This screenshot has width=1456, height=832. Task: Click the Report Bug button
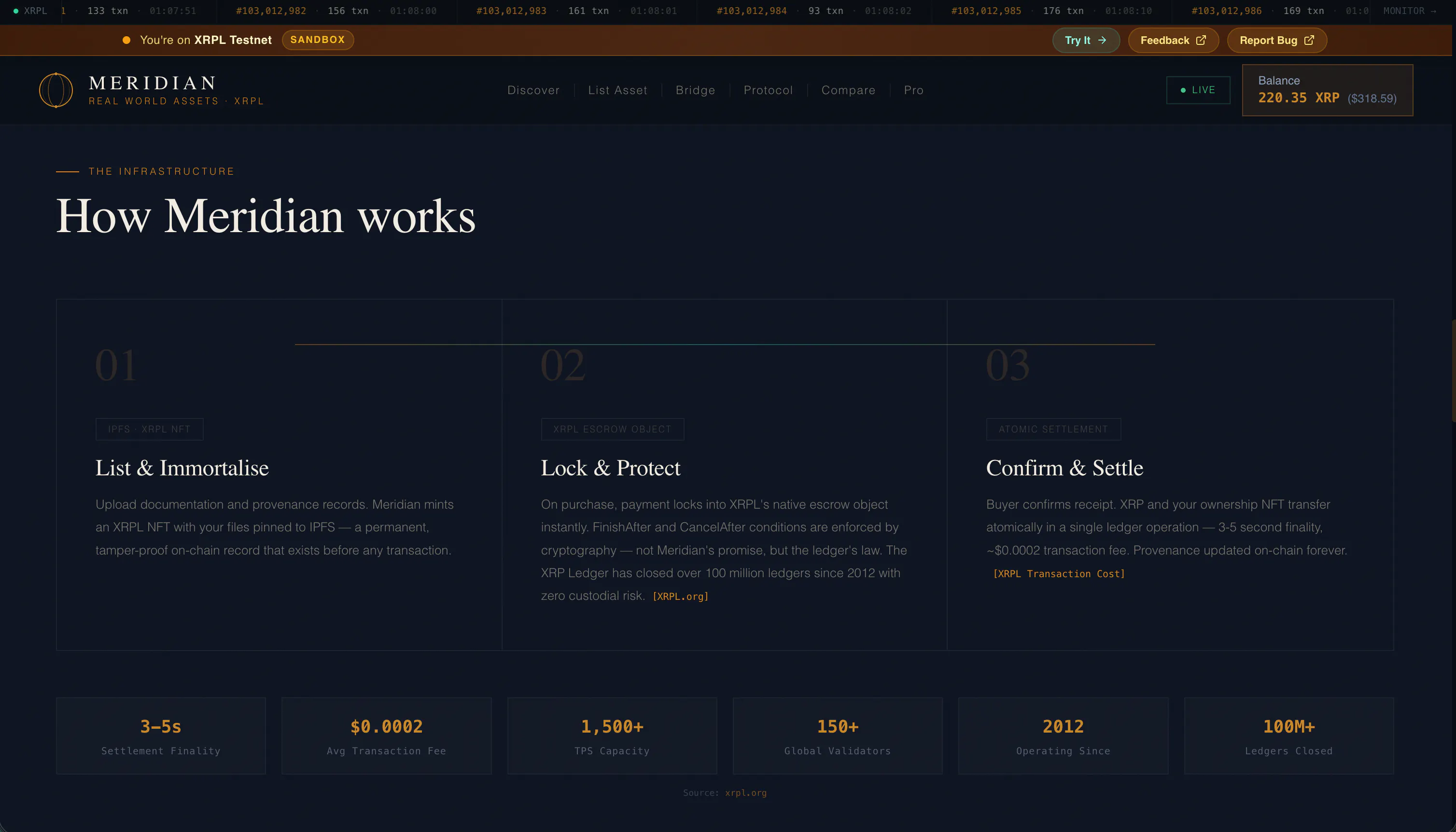(x=1276, y=40)
